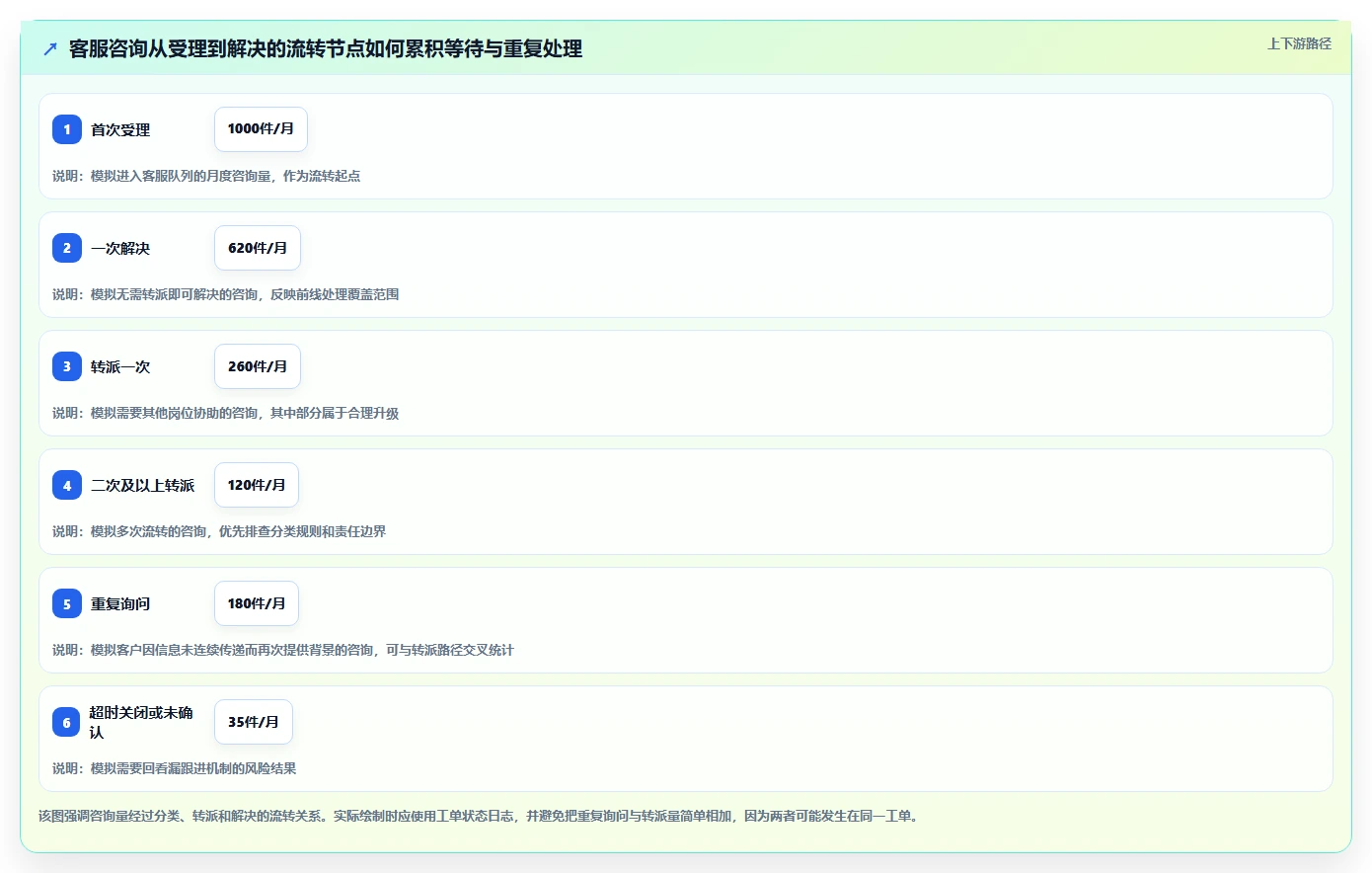This screenshot has width=1372, height=873.
Task: Click the note 模拟客户因信息未连续传递而再次提供背景的咨询
Action: (283, 650)
